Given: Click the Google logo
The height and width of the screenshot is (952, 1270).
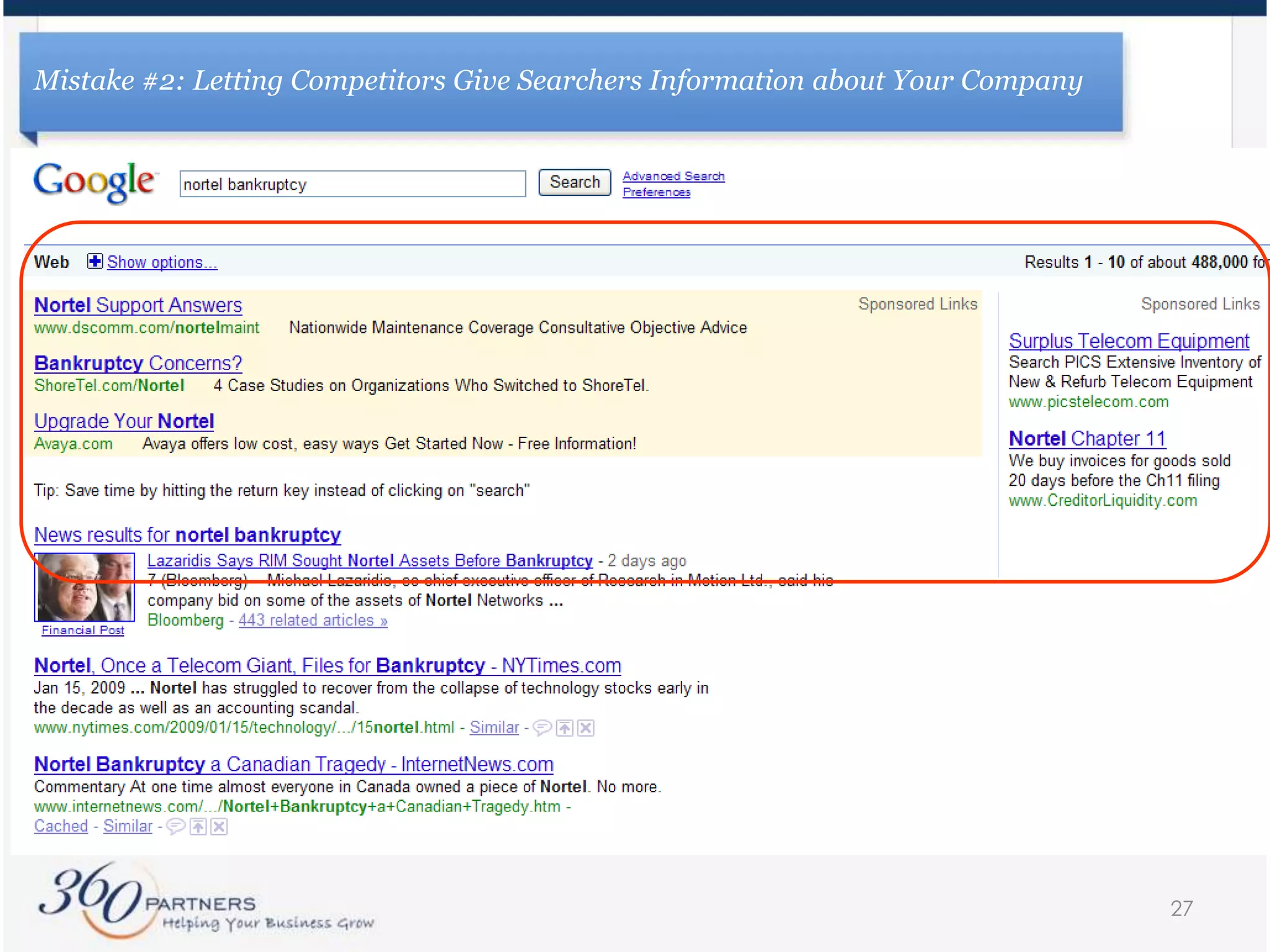Looking at the screenshot, I should pos(94,182).
